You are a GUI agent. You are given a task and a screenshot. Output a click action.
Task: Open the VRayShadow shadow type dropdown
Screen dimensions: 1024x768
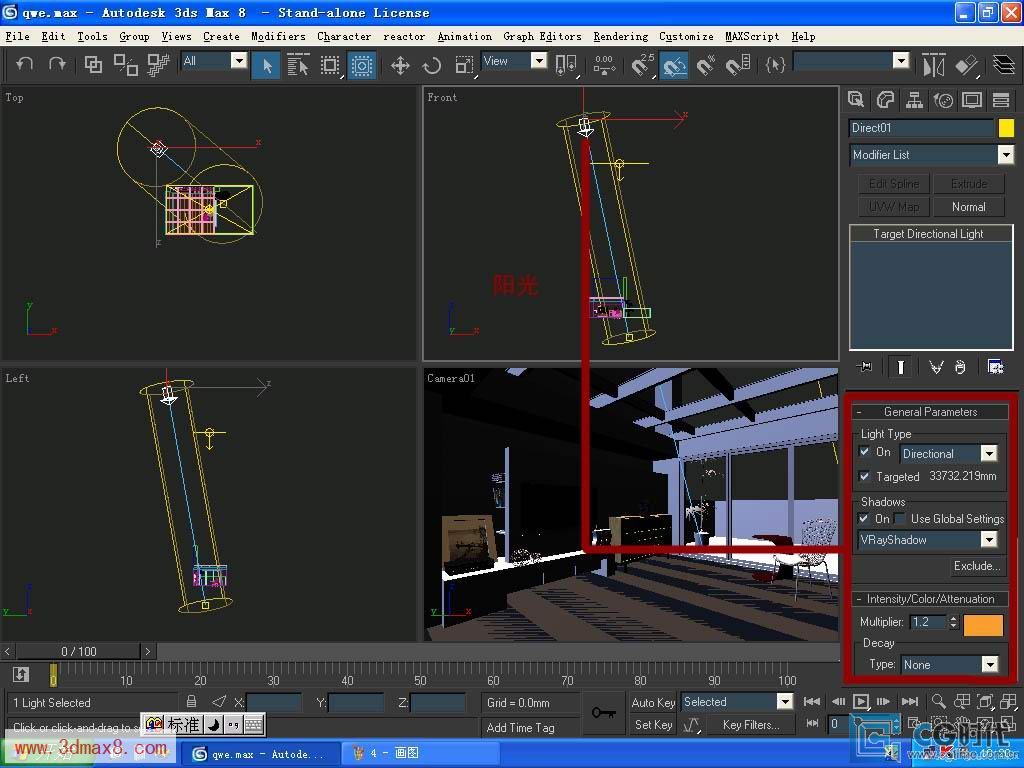pos(928,539)
